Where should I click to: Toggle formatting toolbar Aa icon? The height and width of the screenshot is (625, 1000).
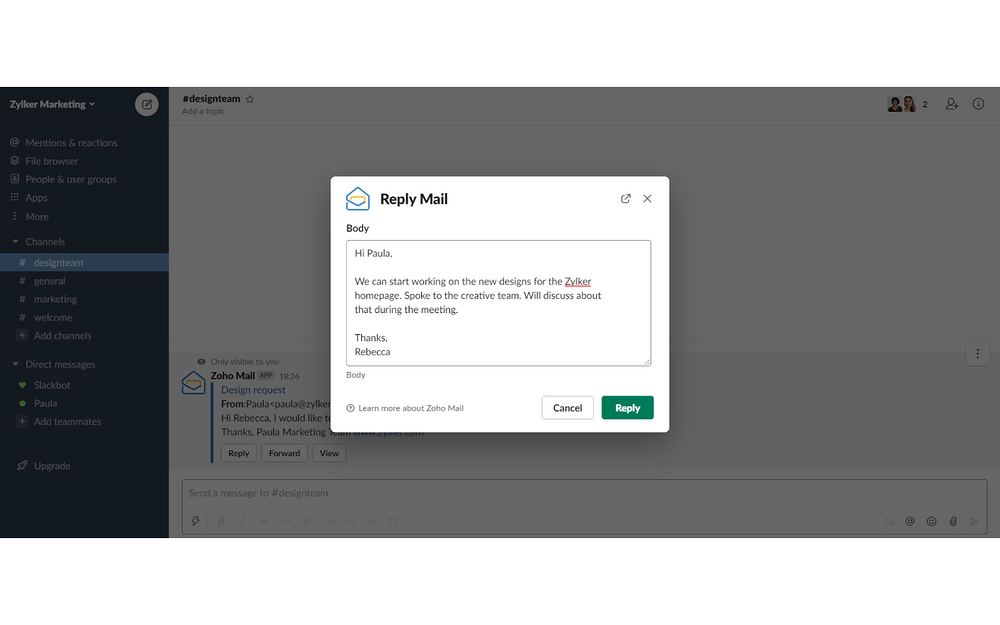(x=889, y=522)
